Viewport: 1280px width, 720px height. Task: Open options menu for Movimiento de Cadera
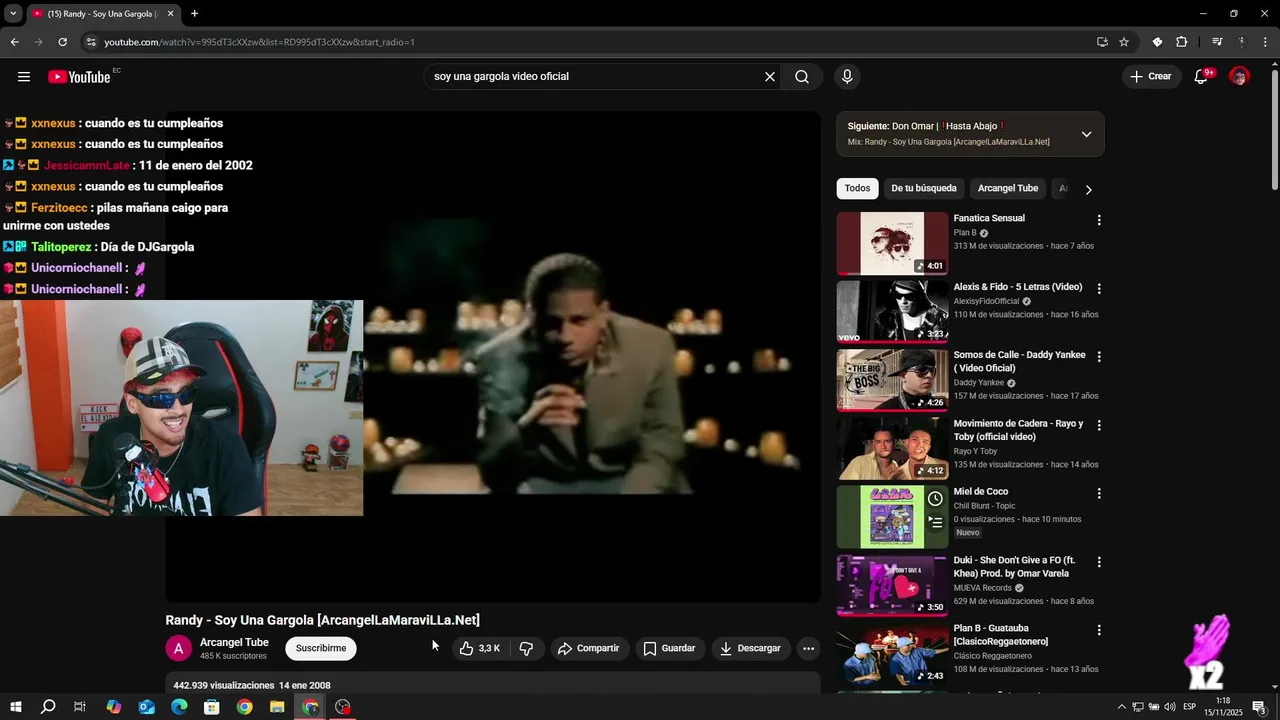[1099, 426]
